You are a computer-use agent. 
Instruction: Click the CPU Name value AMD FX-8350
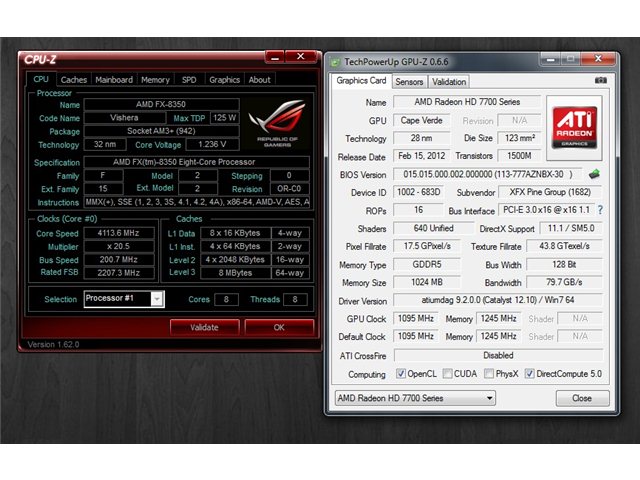(x=161, y=104)
